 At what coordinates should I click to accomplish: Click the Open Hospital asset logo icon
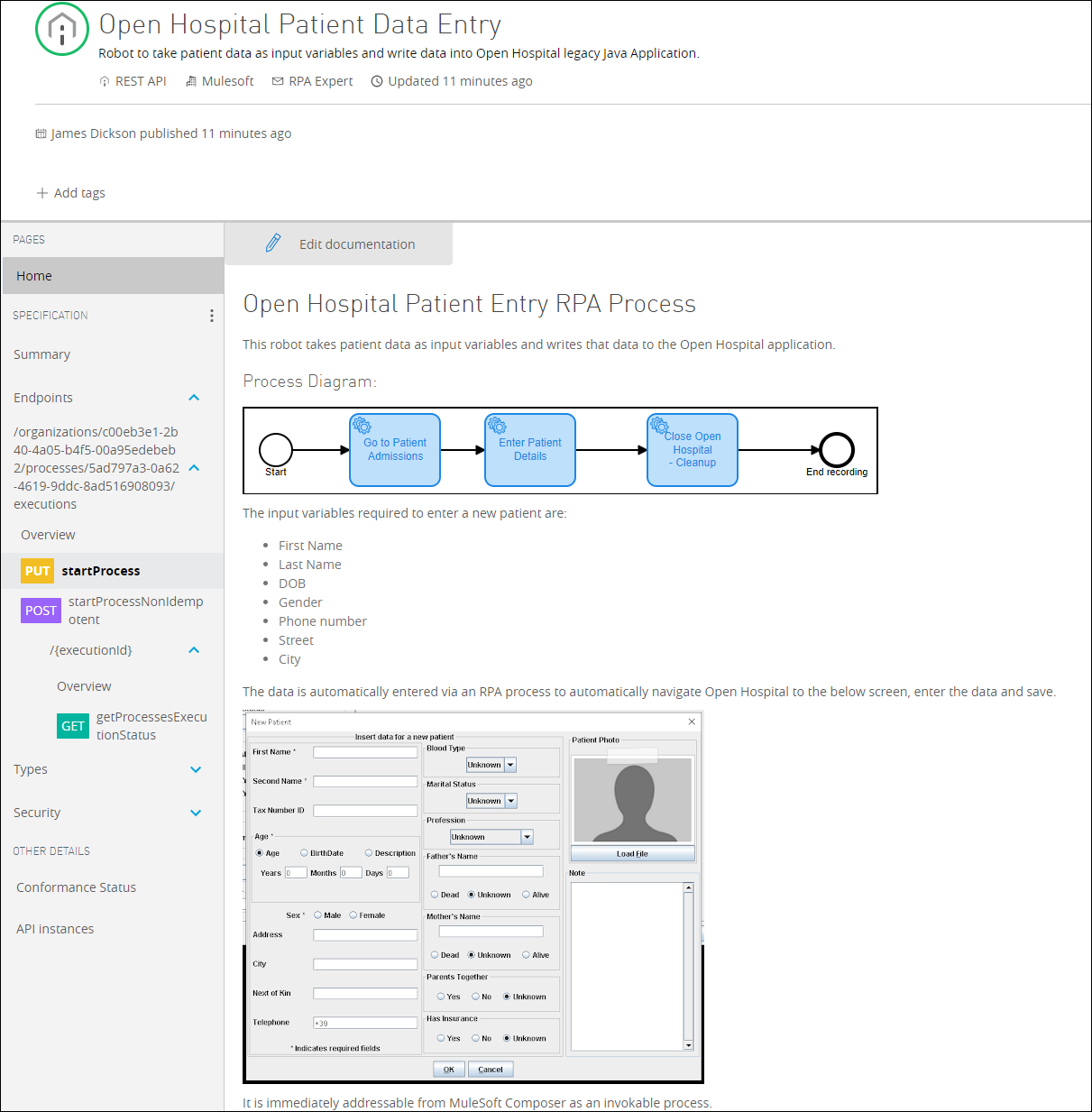tap(61, 30)
